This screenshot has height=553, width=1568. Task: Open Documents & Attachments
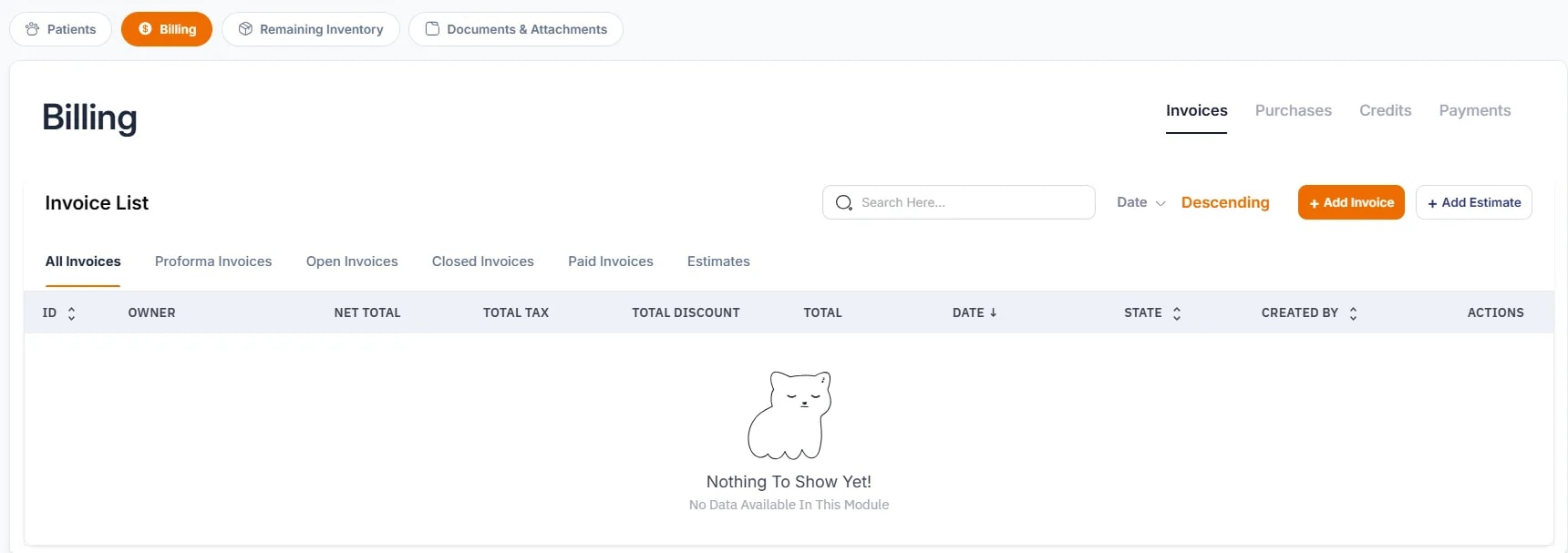pyautogui.click(x=516, y=29)
